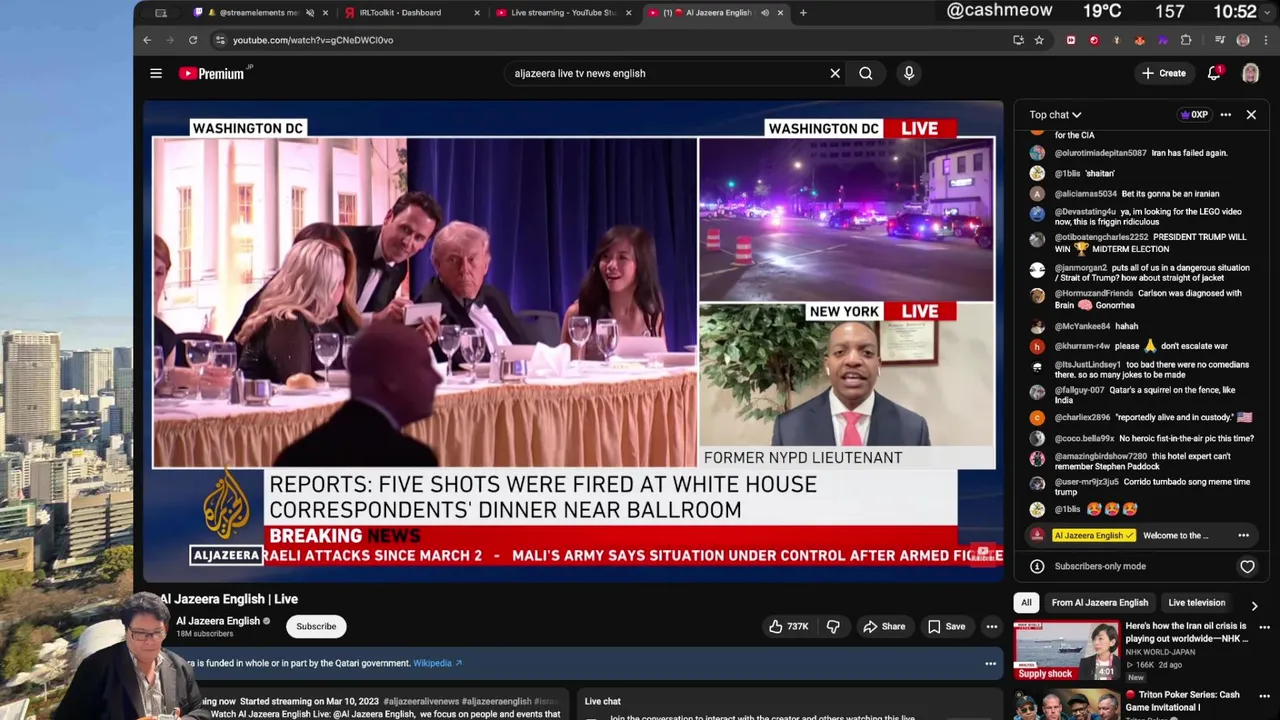This screenshot has width=1280, height=720.
Task: Open the account avatar menu
Action: (x=1250, y=73)
